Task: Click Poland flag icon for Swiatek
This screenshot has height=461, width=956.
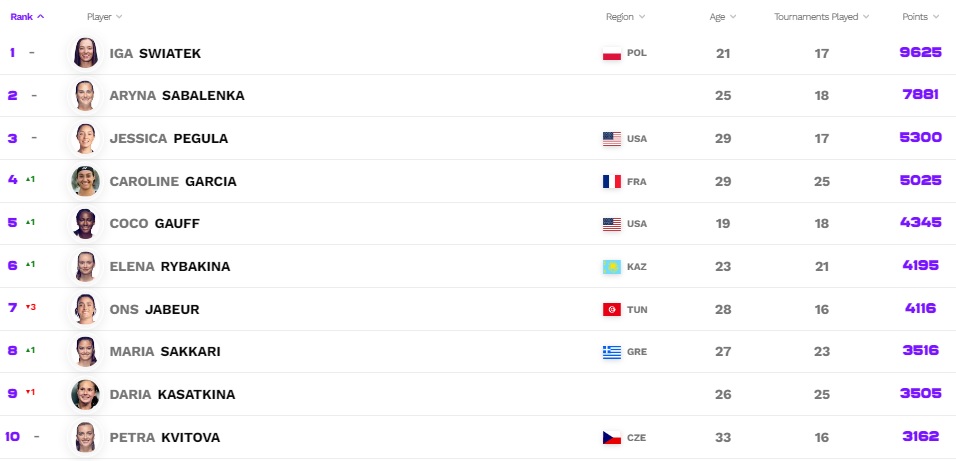Action: [x=612, y=53]
